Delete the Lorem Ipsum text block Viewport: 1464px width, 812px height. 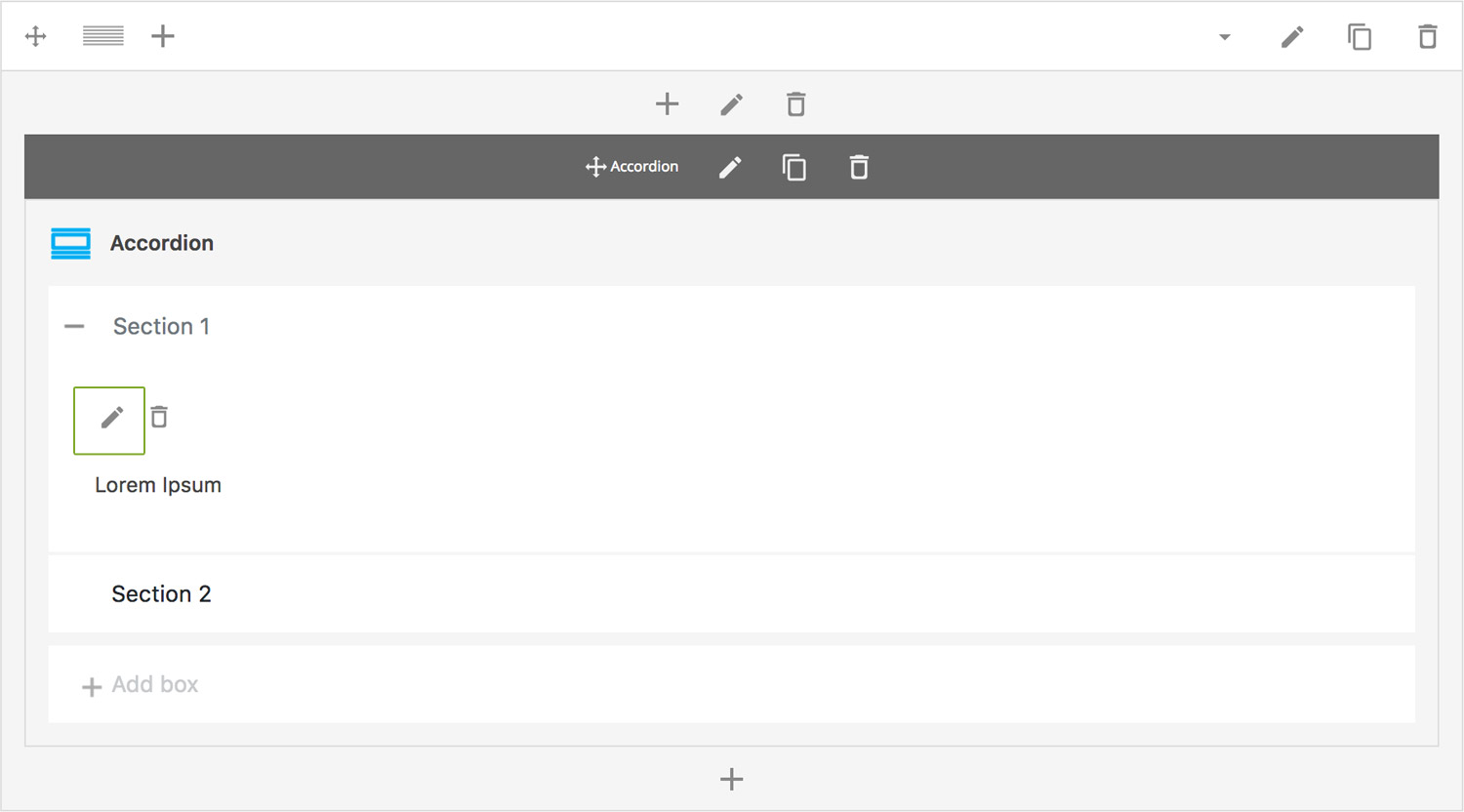tap(159, 418)
